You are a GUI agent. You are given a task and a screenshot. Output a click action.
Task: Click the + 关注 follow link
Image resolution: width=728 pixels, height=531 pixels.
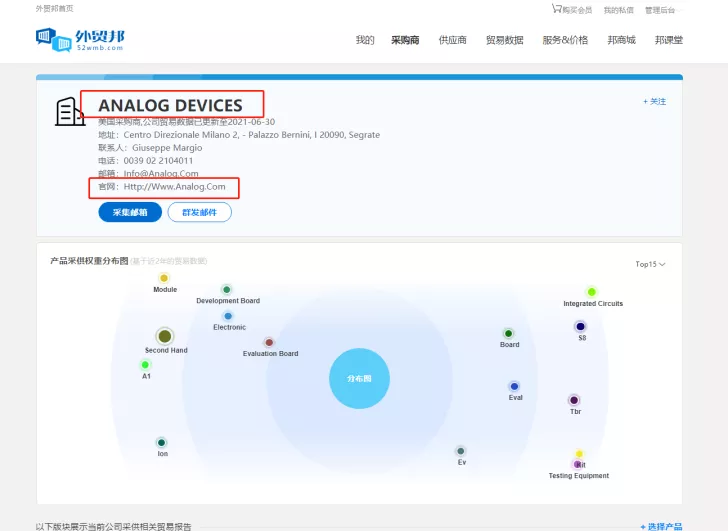(654, 101)
